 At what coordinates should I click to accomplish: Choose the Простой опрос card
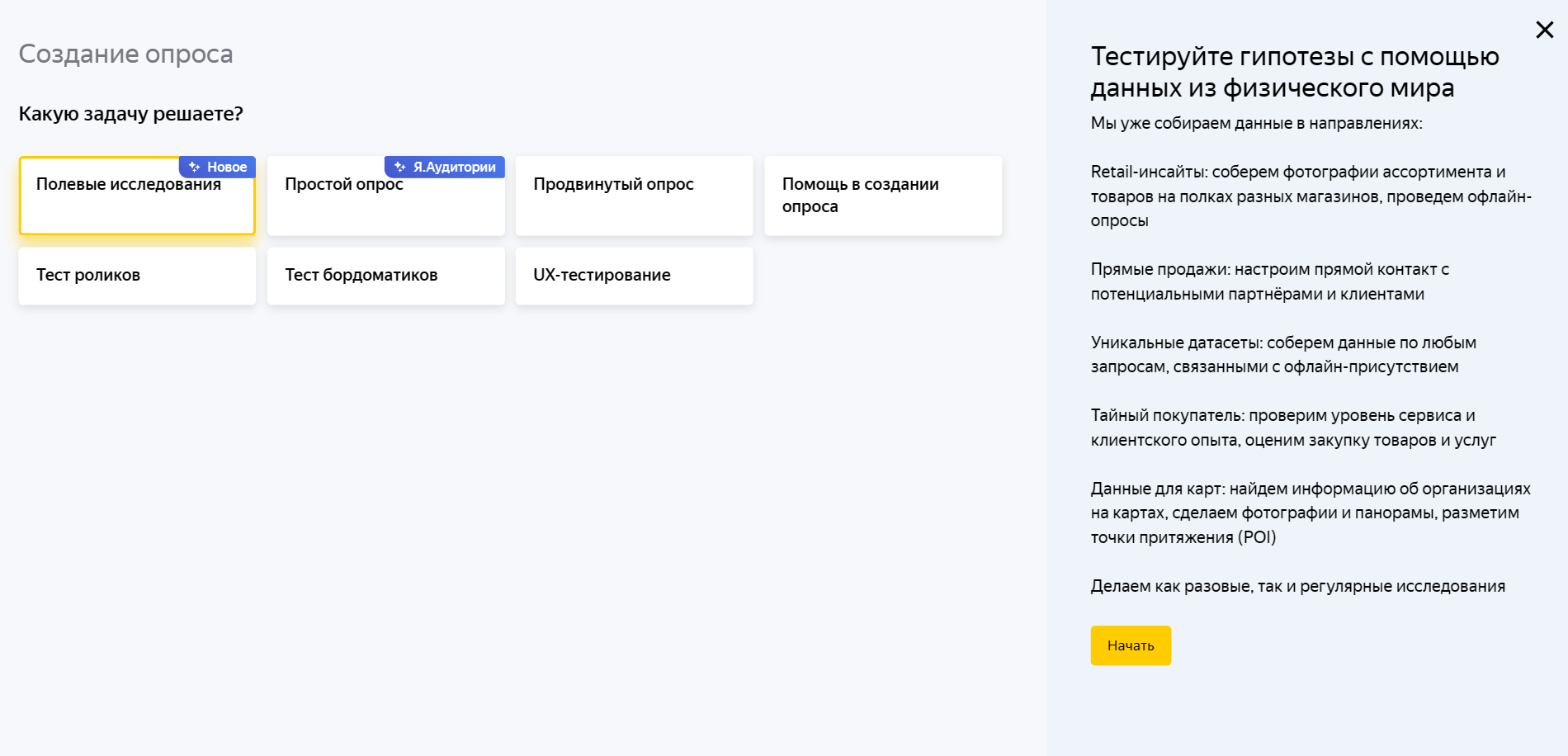pyautogui.click(x=385, y=196)
